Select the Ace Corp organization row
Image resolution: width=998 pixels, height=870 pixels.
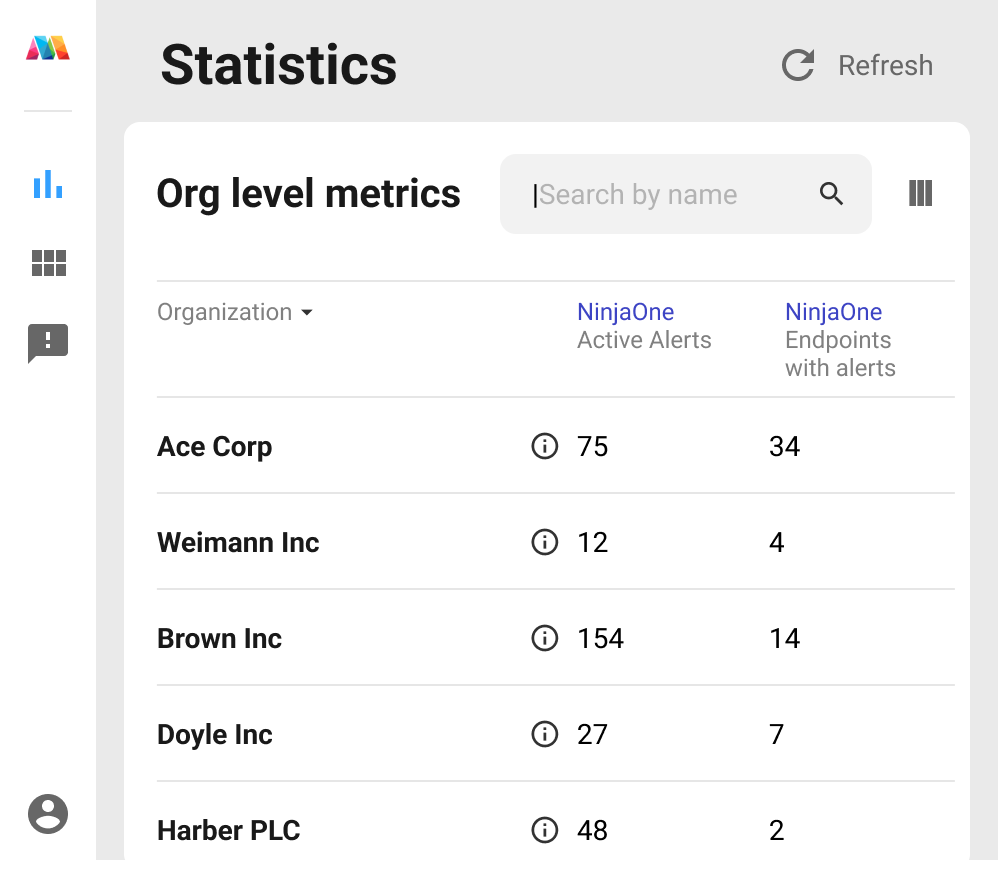point(215,446)
